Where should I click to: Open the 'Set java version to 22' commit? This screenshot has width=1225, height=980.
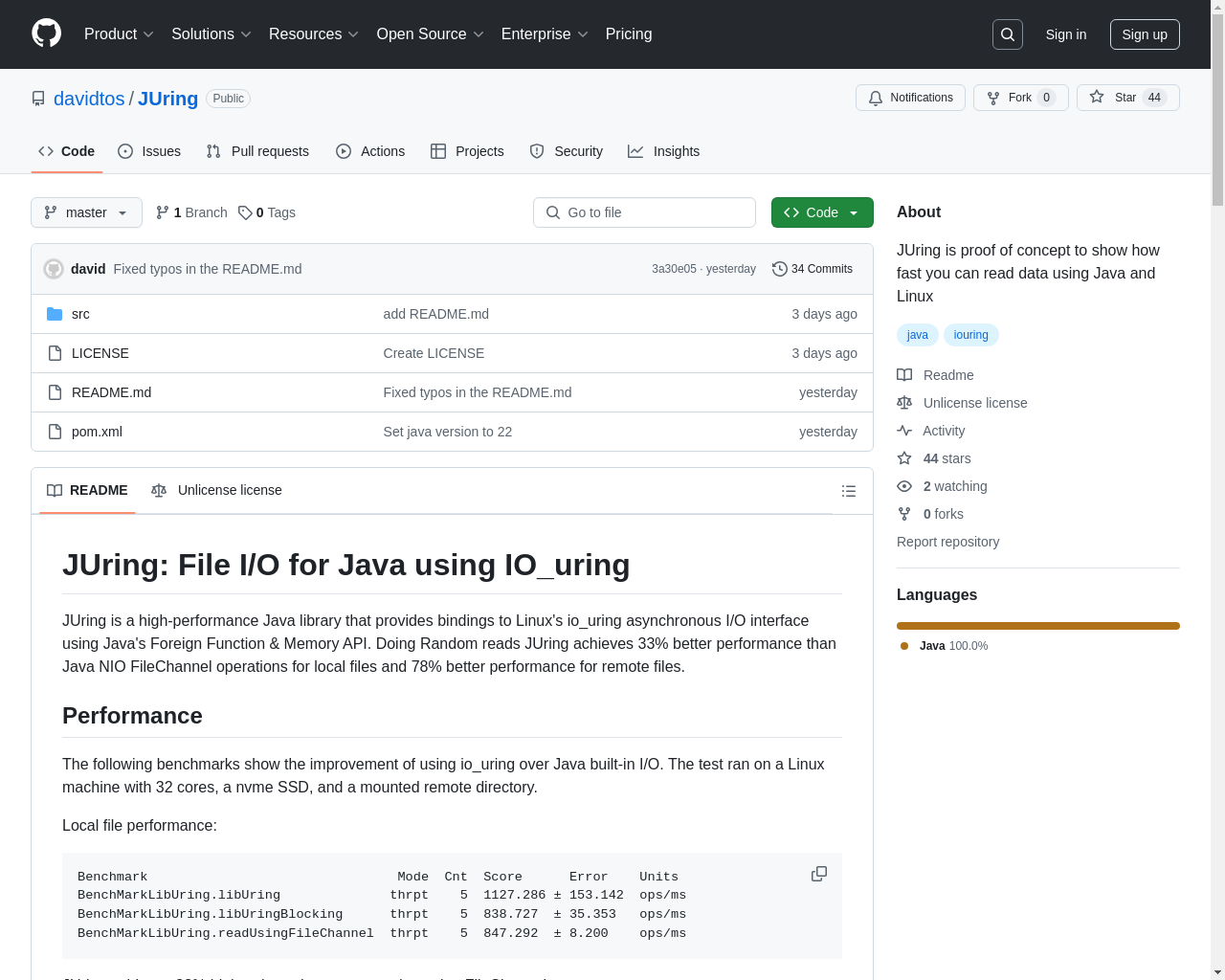[448, 432]
